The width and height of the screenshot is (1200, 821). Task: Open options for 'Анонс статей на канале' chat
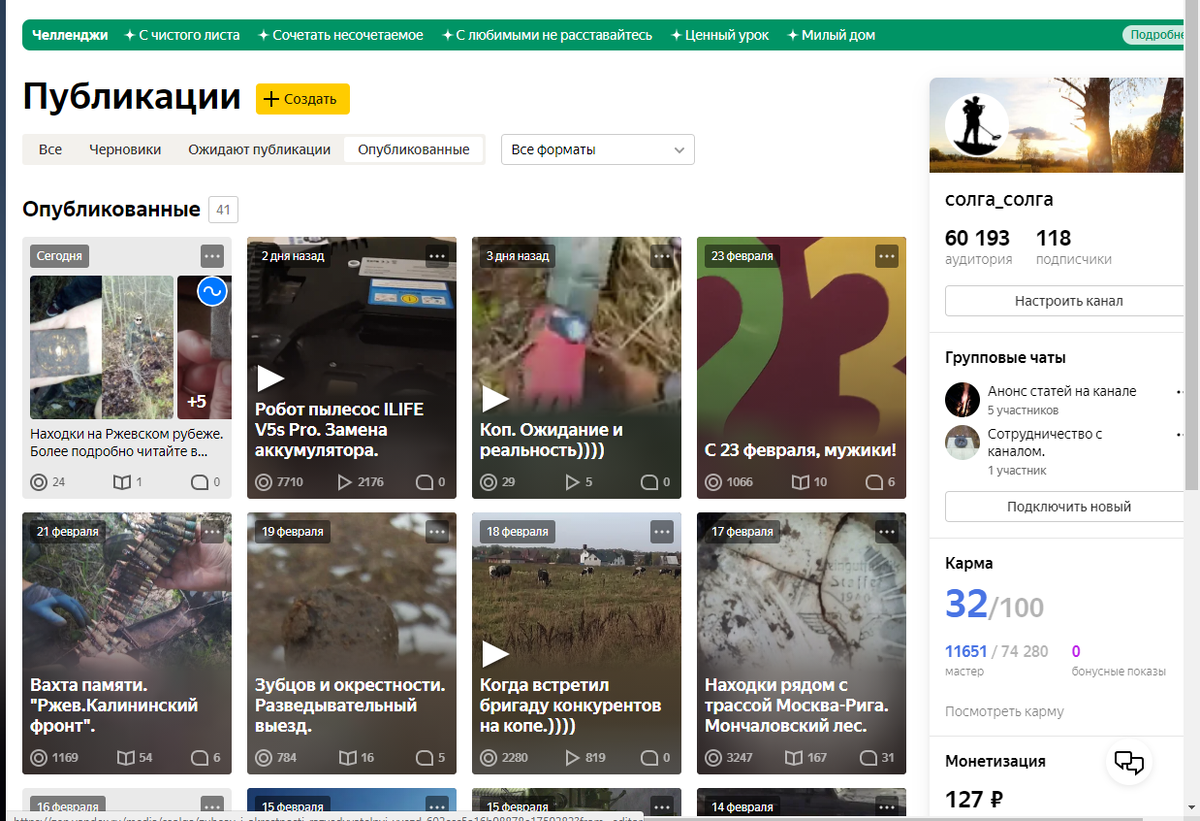click(1181, 392)
